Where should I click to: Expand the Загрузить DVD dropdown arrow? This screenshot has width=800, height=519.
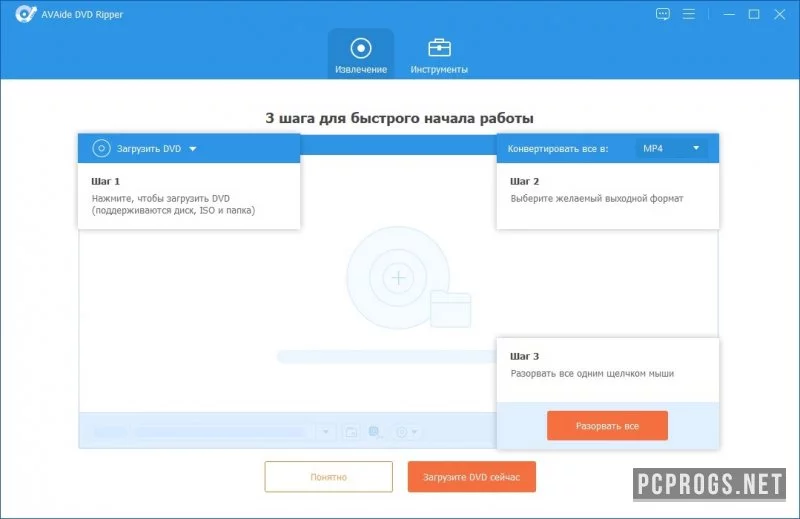[193, 149]
